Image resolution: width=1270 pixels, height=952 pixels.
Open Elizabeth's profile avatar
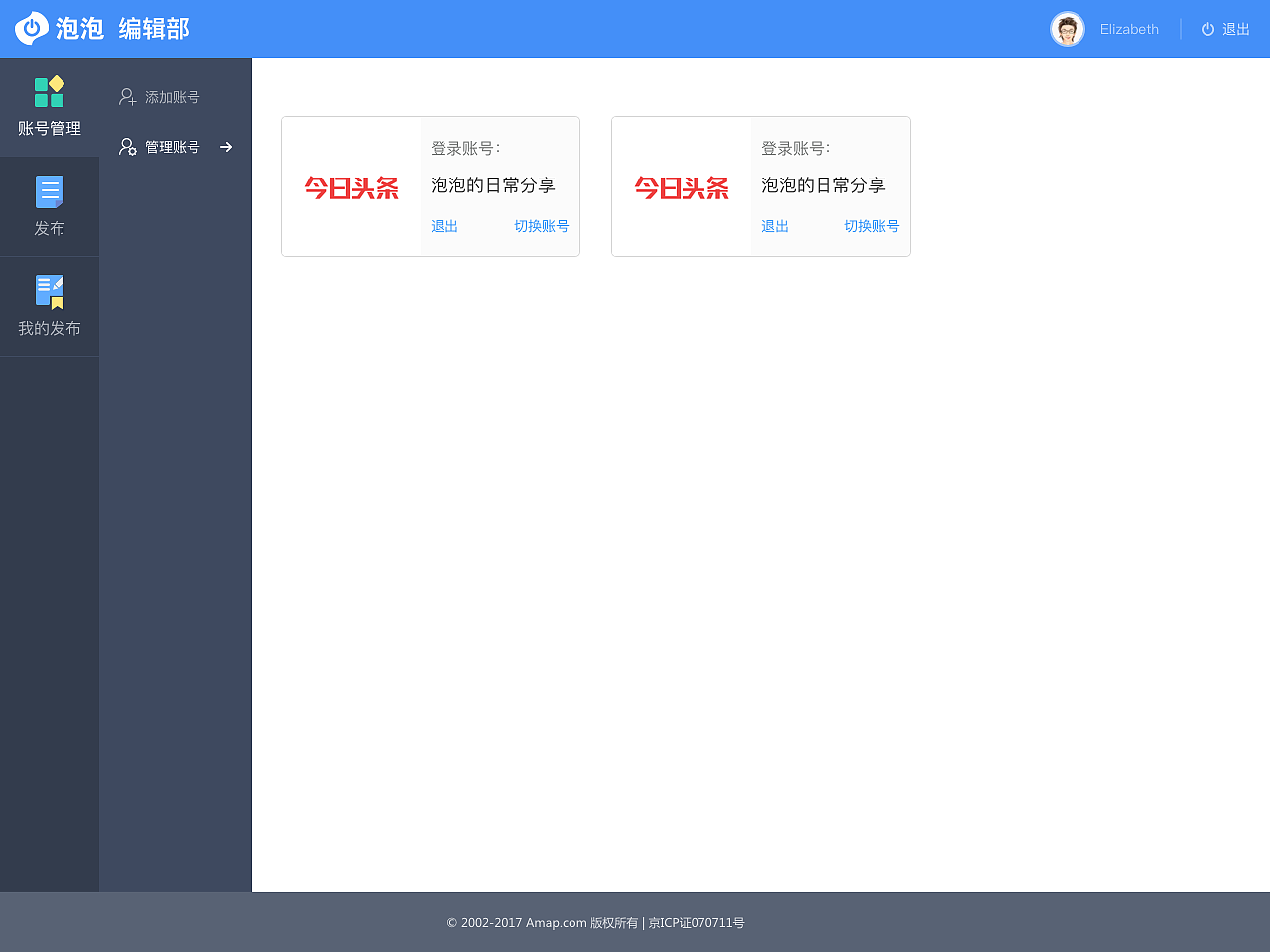1067,28
